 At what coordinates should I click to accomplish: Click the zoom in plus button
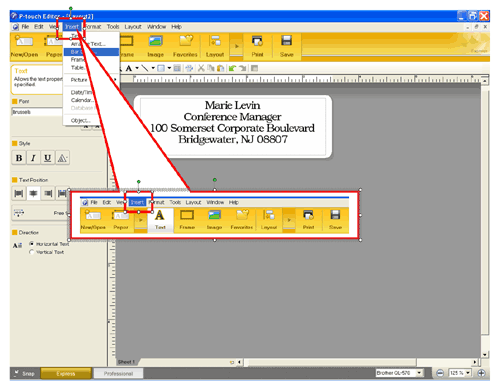(481, 373)
